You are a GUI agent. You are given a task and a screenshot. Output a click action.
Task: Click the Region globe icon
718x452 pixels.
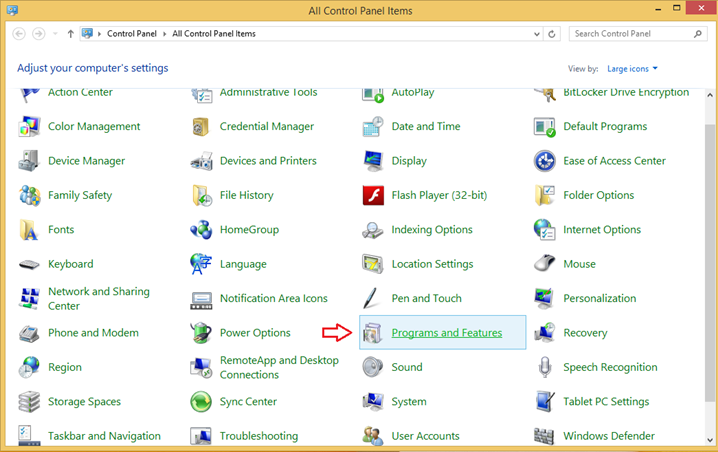tap(29, 367)
